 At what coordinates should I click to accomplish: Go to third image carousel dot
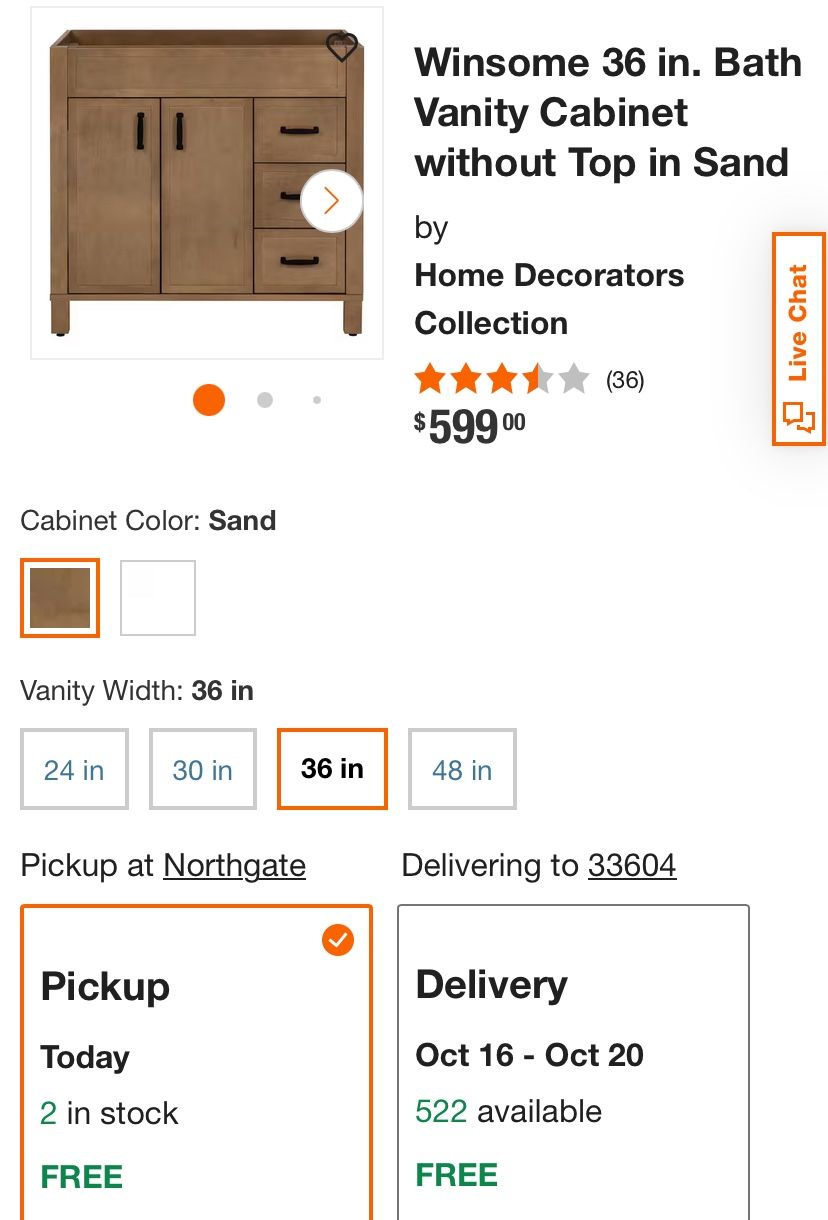(x=317, y=400)
